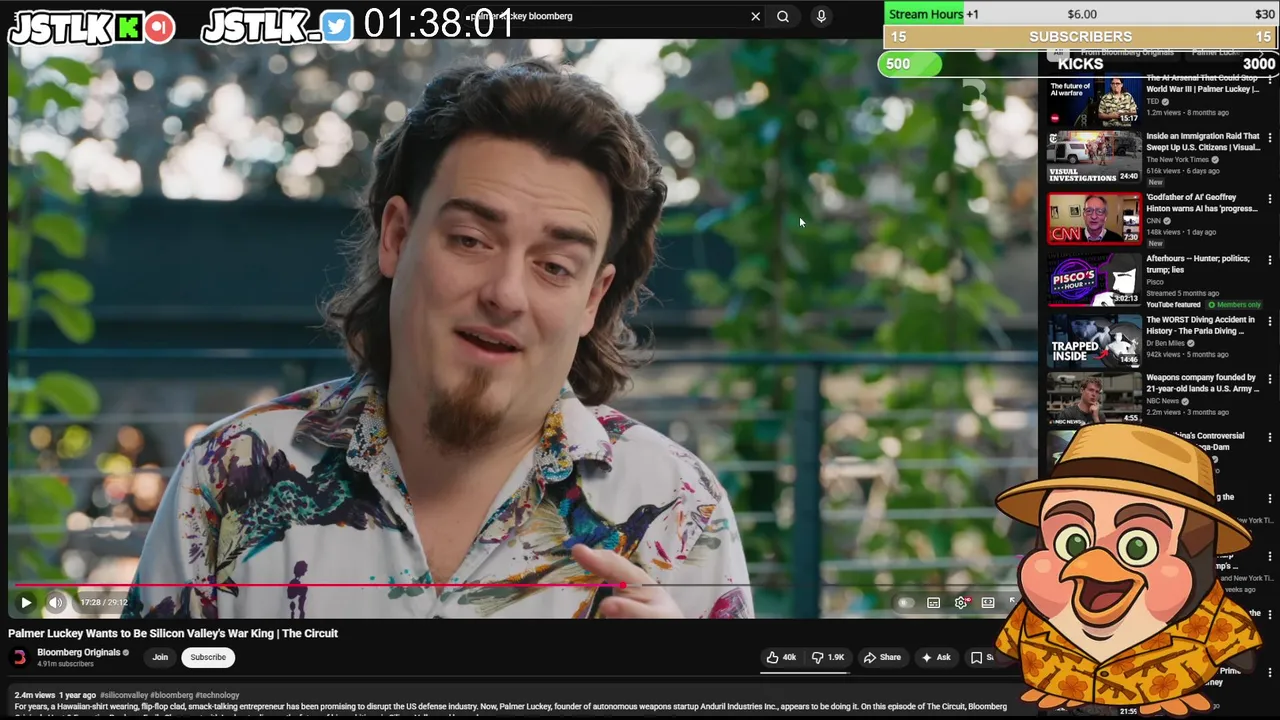The height and width of the screenshot is (720, 1280).
Task: Open options menu for the Weapons company video
Action: [x=1270, y=380]
